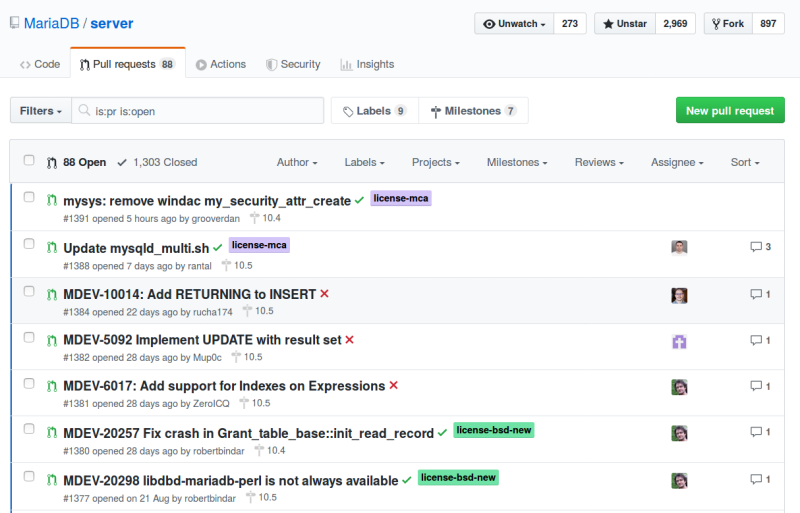Check the box for mysys: remove windac PR
800x513 pixels.
[29, 197]
